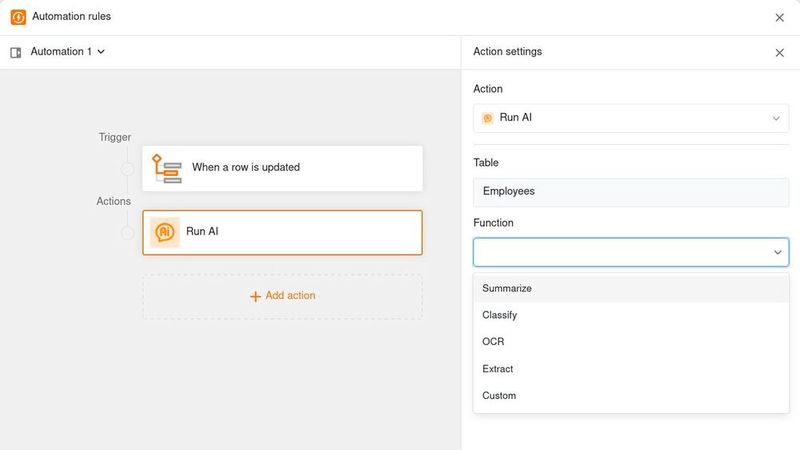
Task: Collapse the Function dropdown arrow
Action: [x=777, y=253]
